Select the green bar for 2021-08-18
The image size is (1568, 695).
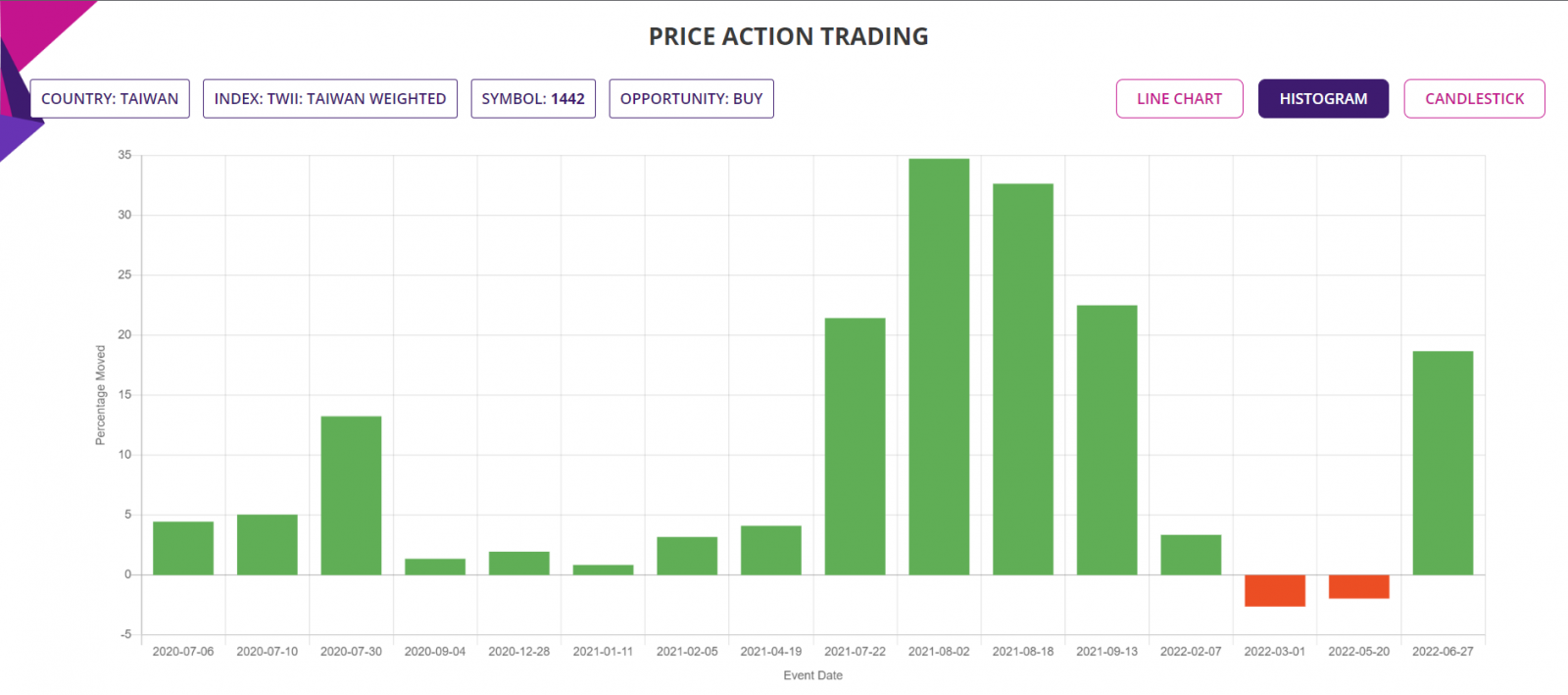[1023, 379]
